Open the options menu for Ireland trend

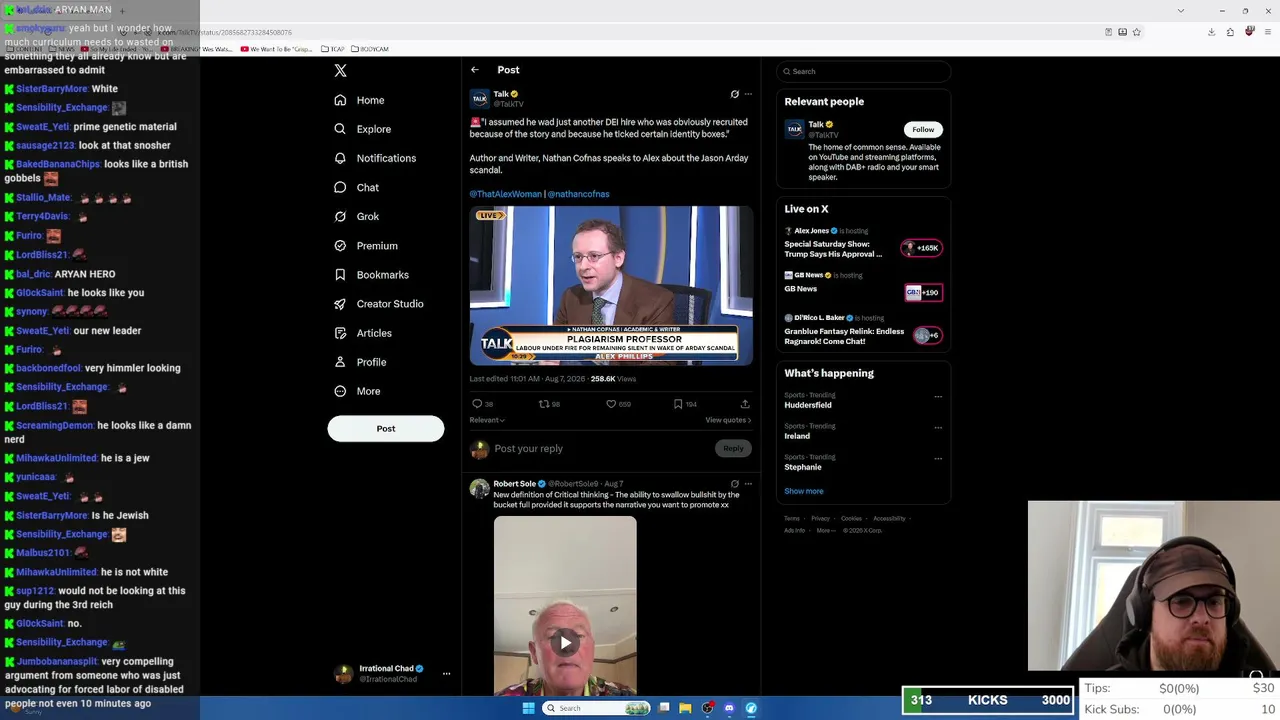click(x=938, y=428)
